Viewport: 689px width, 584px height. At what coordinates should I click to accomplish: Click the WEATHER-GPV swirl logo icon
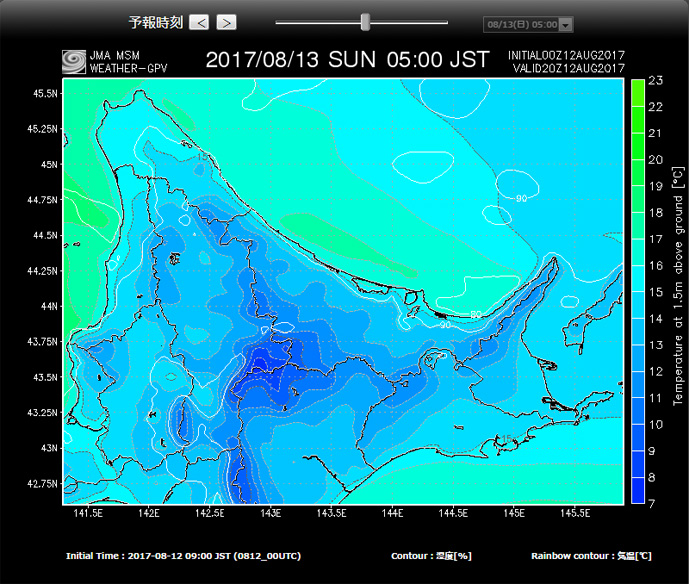[73, 61]
